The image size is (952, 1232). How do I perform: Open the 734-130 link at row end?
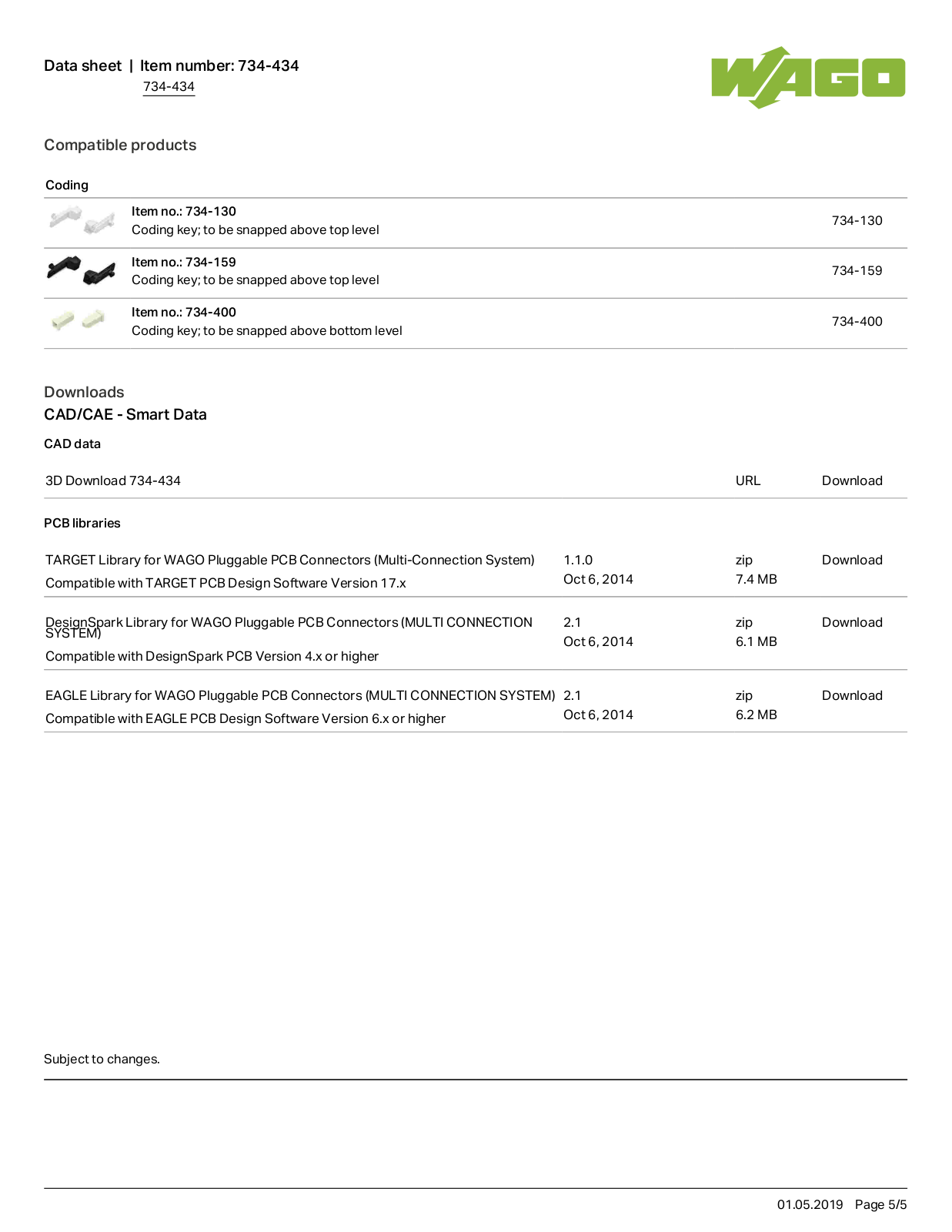pyautogui.click(x=857, y=220)
